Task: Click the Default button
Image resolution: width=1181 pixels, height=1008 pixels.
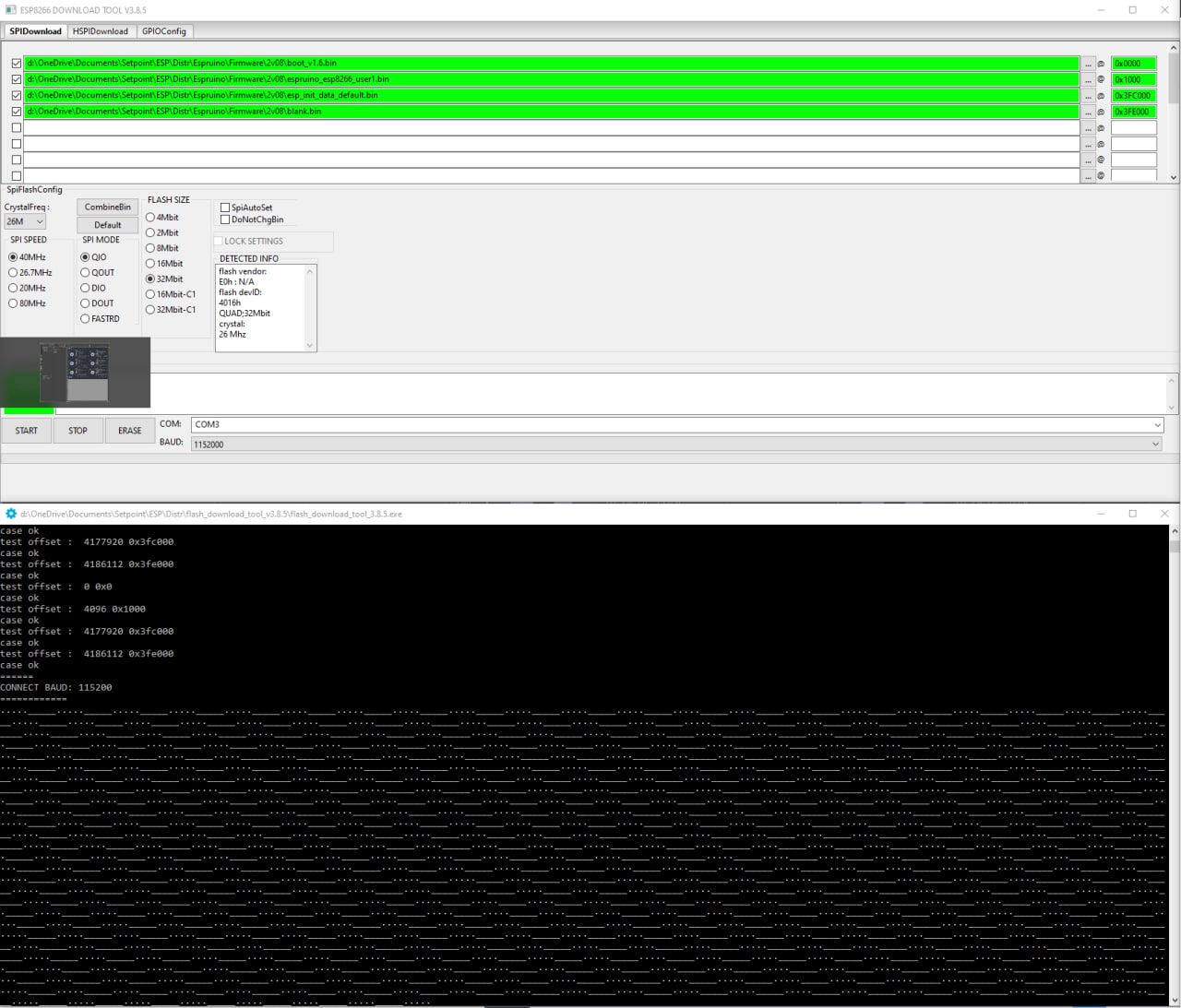Action: pos(108,225)
